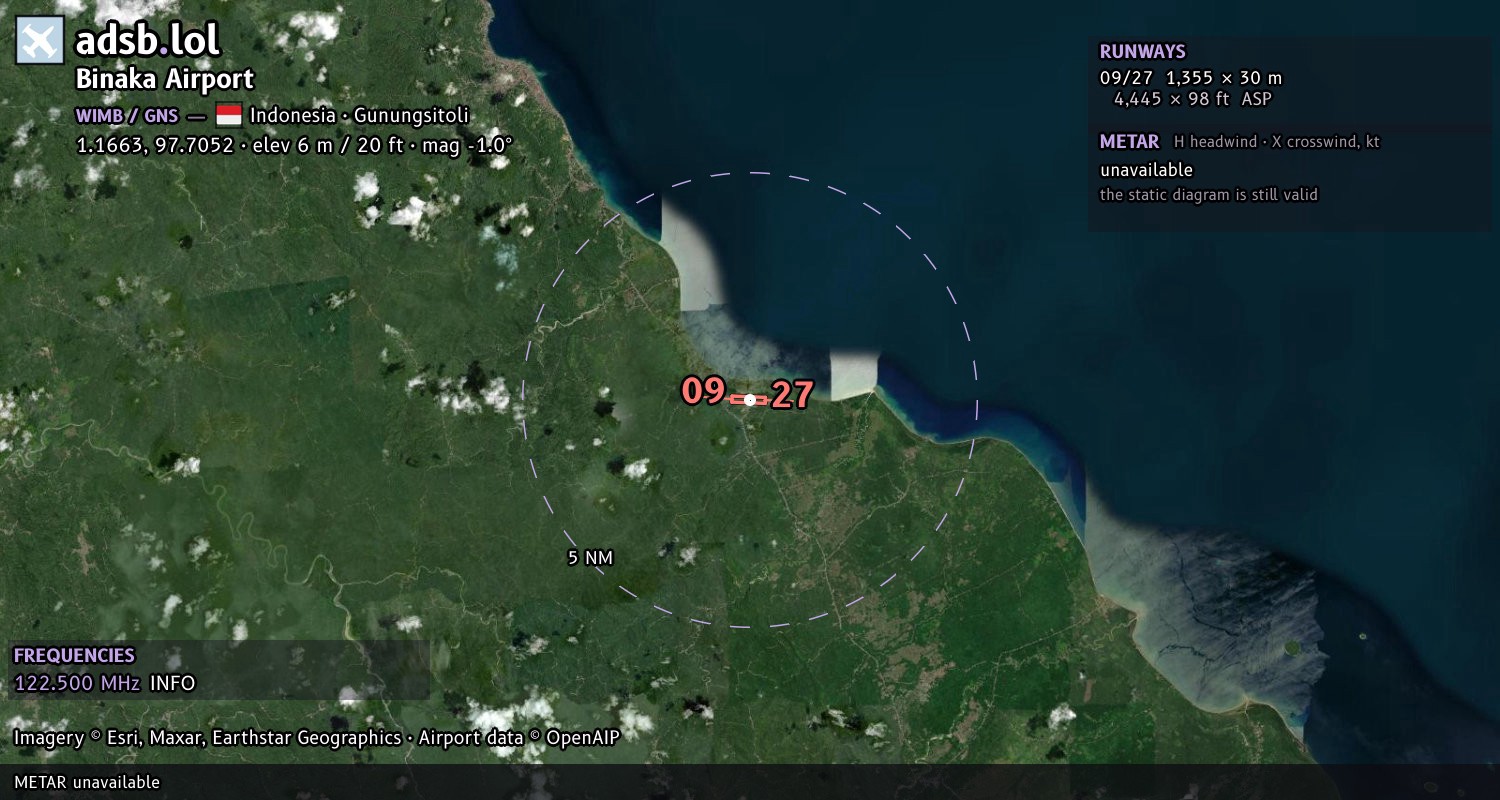Click the Indonesia flag icon
Image resolution: width=1500 pixels, height=800 pixels.
[x=229, y=115]
